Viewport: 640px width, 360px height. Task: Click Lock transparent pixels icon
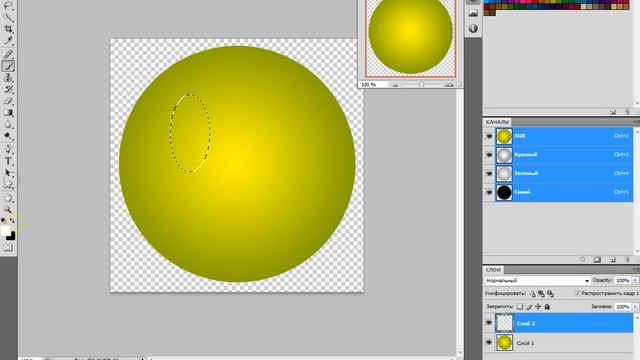click(520, 307)
